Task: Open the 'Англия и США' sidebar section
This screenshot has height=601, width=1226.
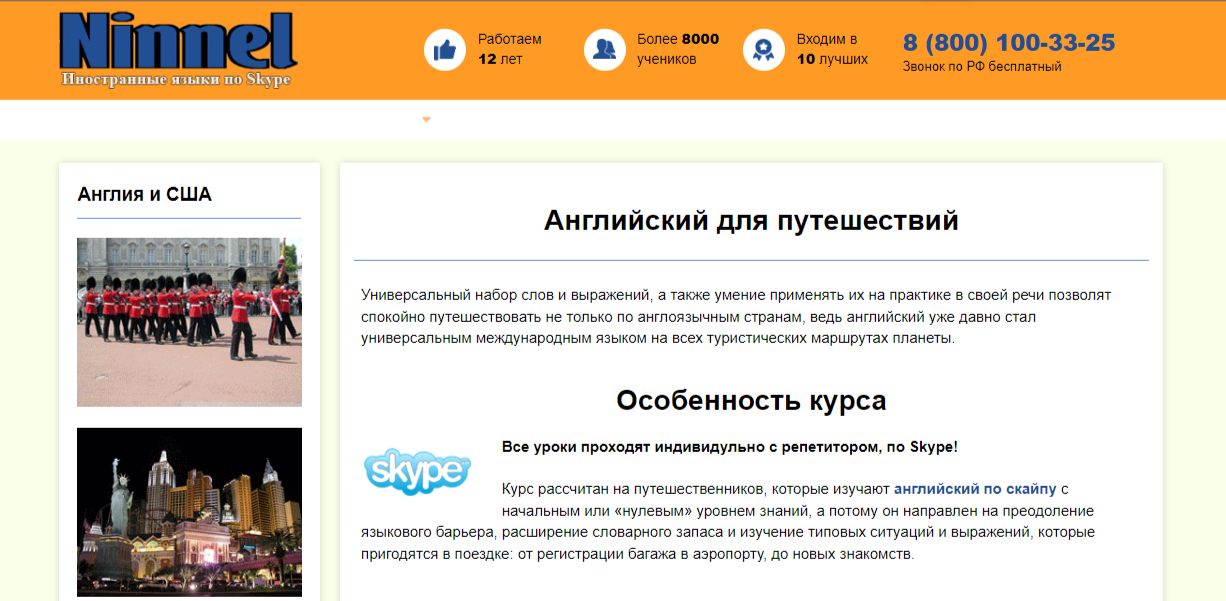Action: [x=145, y=195]
